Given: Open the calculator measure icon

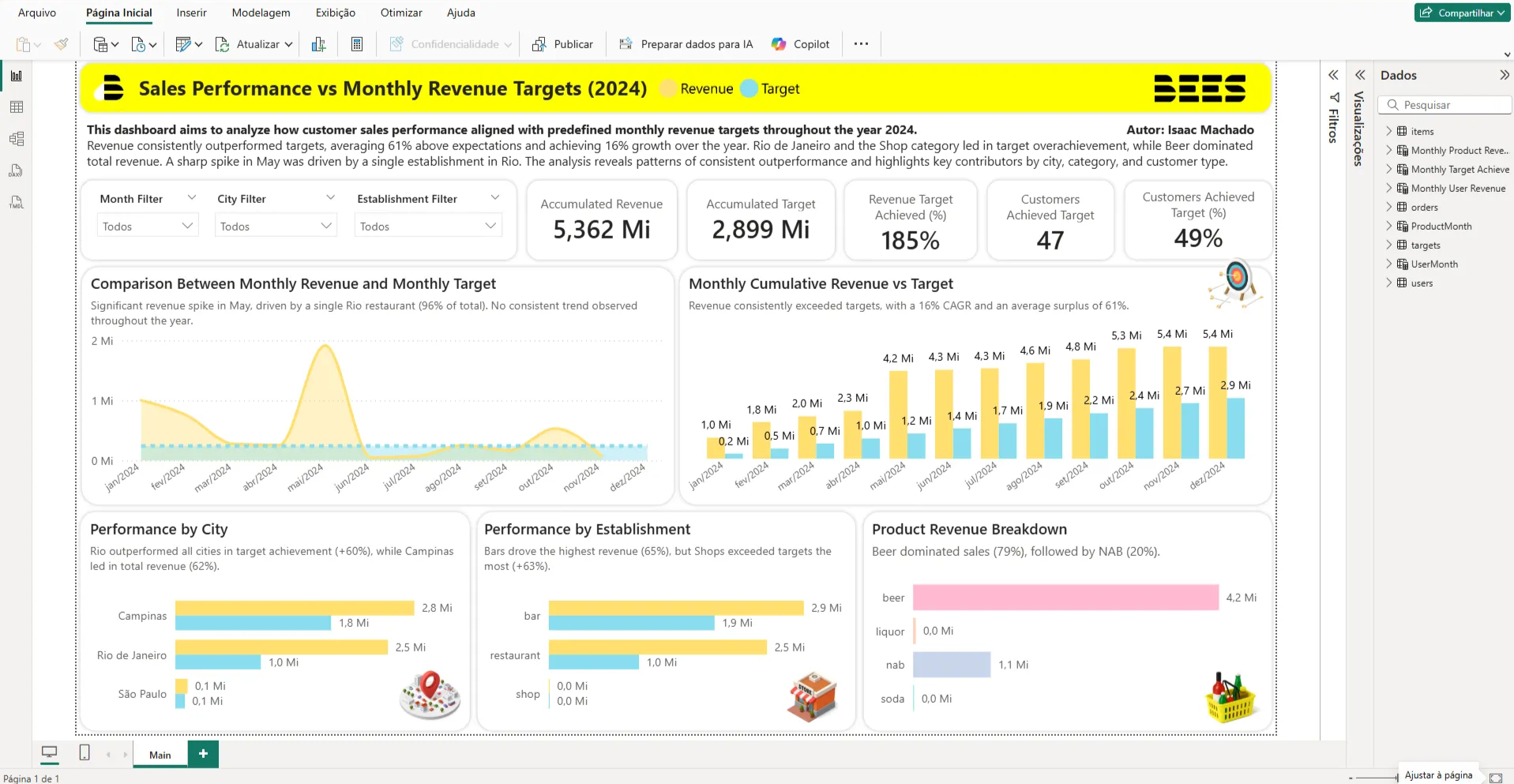Looking at the screenshot, I should [x=356, y=44].
